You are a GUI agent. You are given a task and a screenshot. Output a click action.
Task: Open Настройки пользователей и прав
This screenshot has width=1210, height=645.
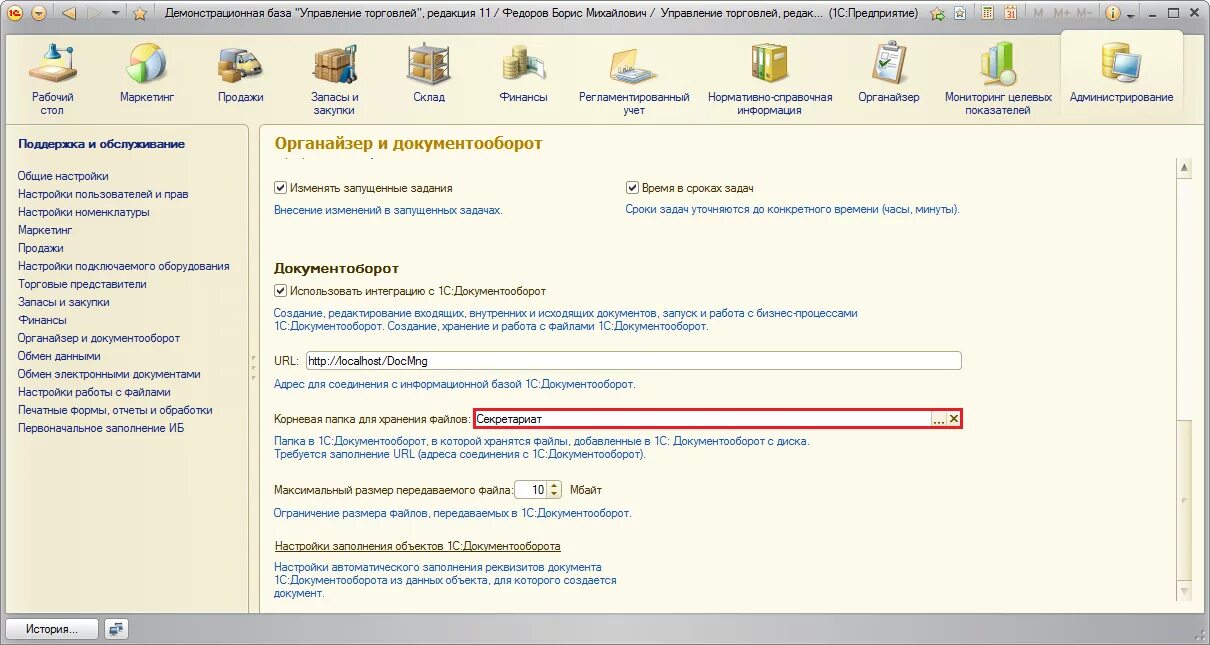(103, 194)
